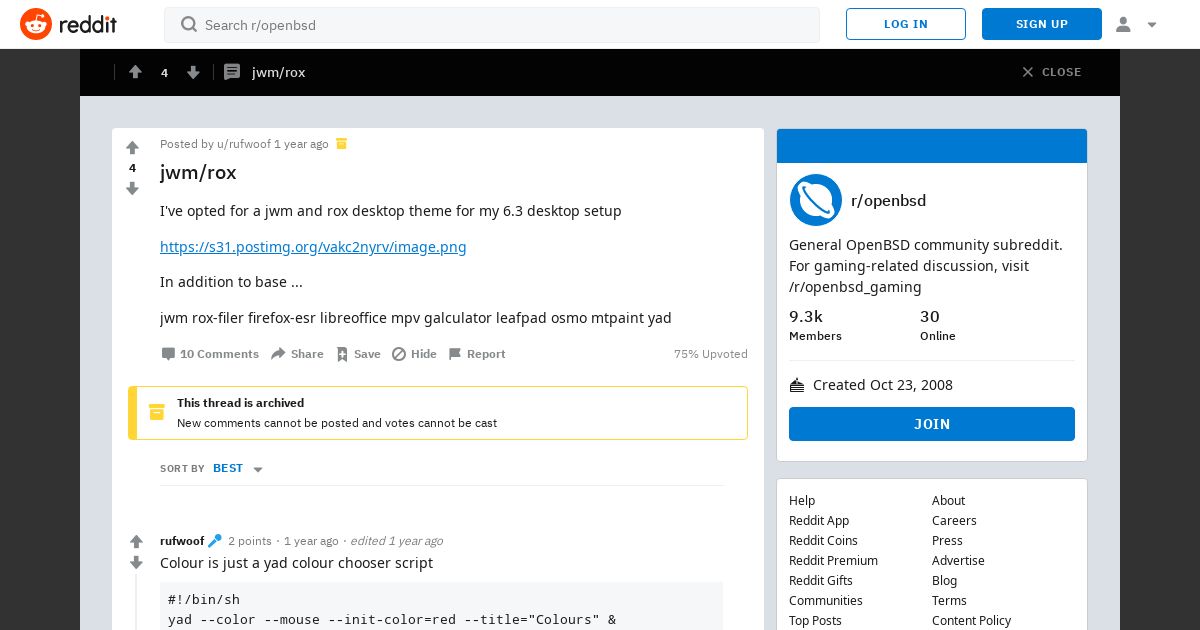Share the jwm/rox post
Image resolution: width=1200 pixels, height=630 pixels.
click(297, 354)
